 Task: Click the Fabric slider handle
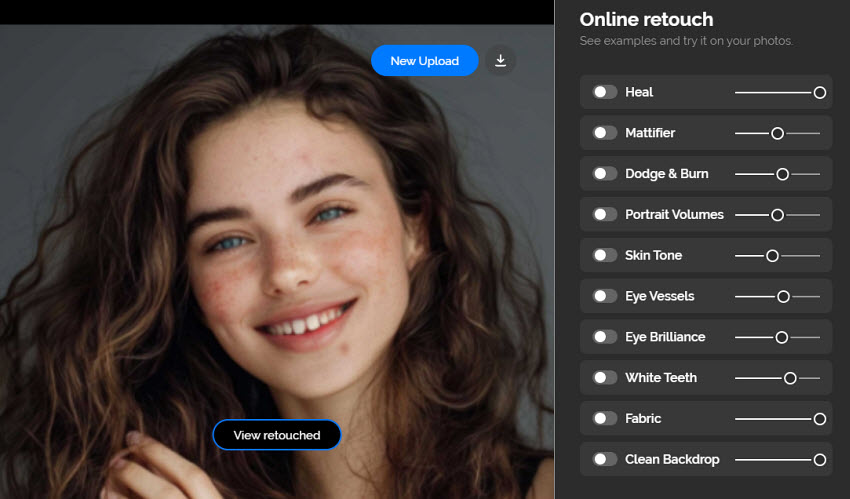point(820,419)
